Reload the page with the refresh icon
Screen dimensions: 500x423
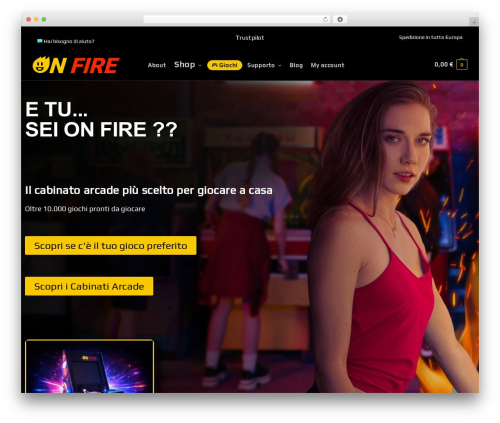pyautogui.click(x=325, y=19)
